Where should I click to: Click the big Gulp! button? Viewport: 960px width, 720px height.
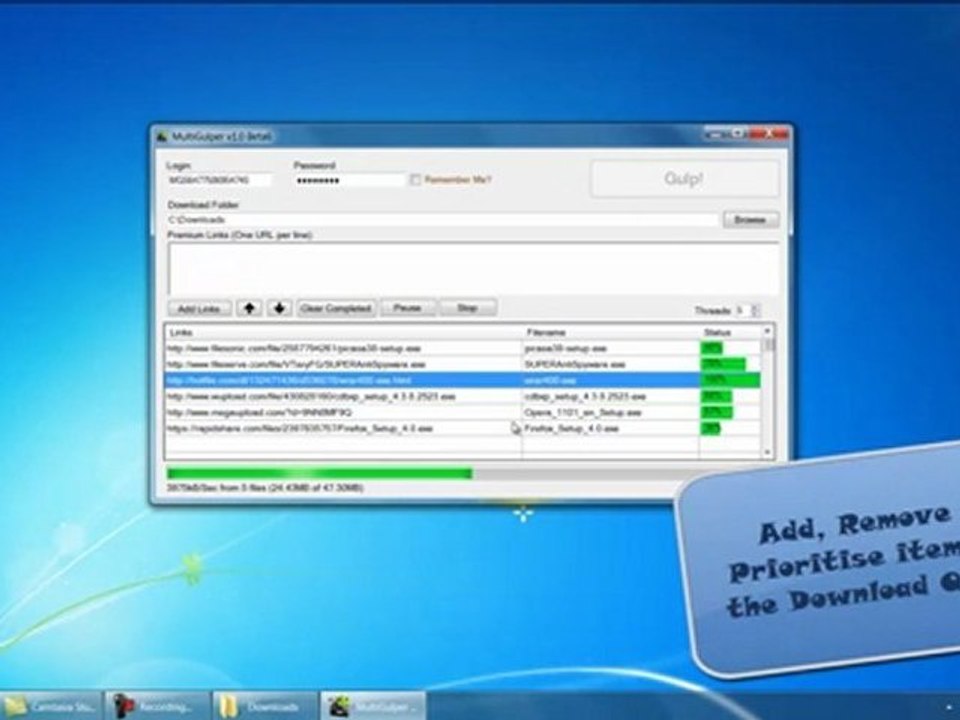(x=684, y=179)
